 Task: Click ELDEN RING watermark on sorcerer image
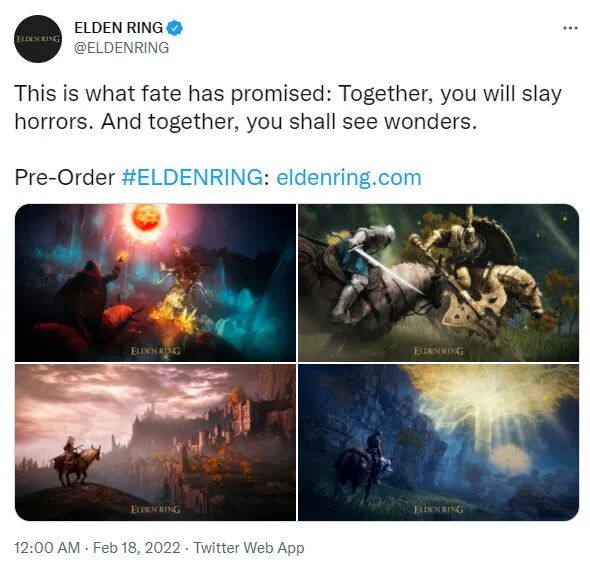coord(155,351)
